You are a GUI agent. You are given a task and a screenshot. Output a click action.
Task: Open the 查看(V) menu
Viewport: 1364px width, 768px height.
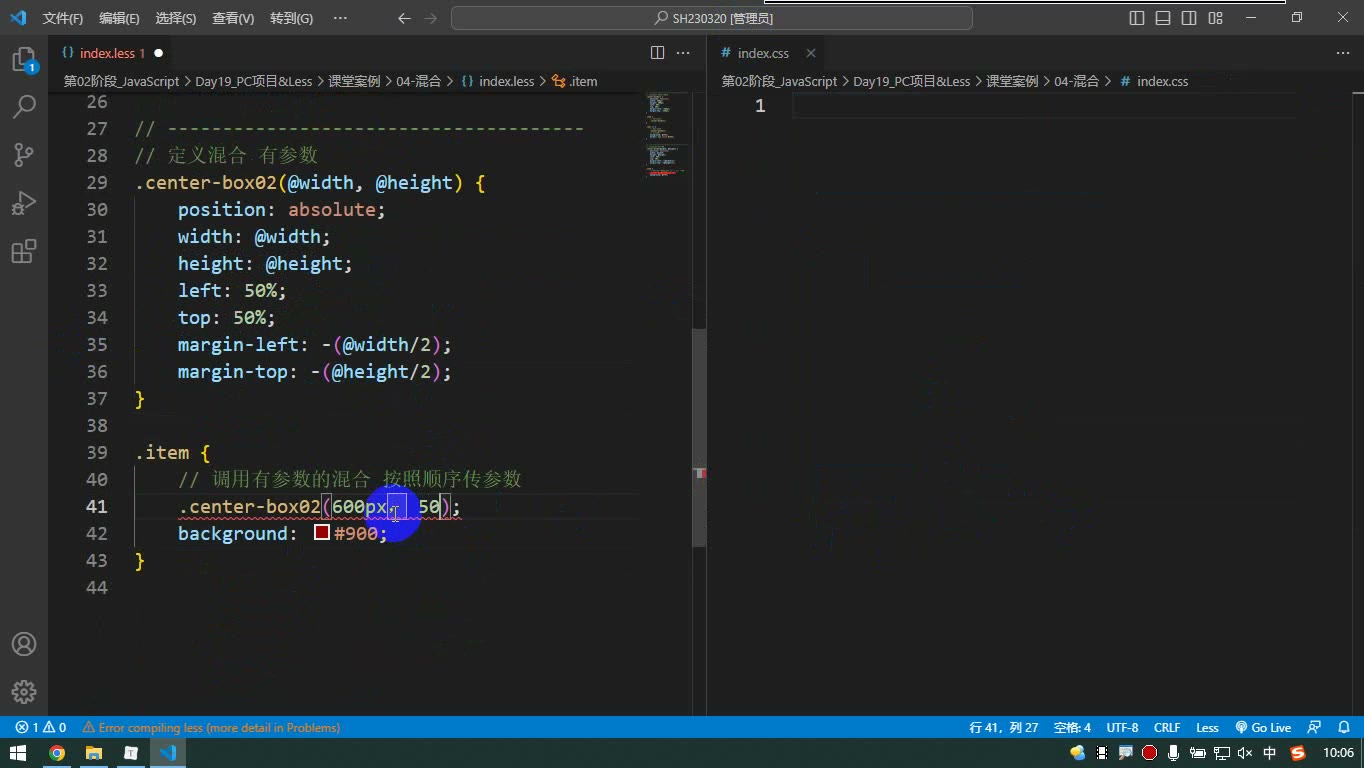click(x=233, y=18)
